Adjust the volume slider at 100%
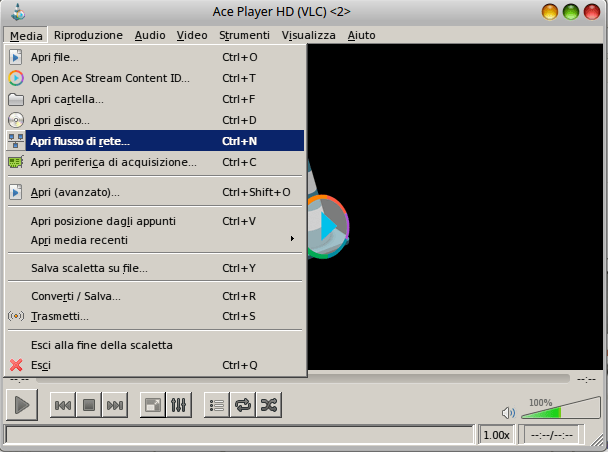The width and height of the screenshot is (608, 452). tap(561, 408)
